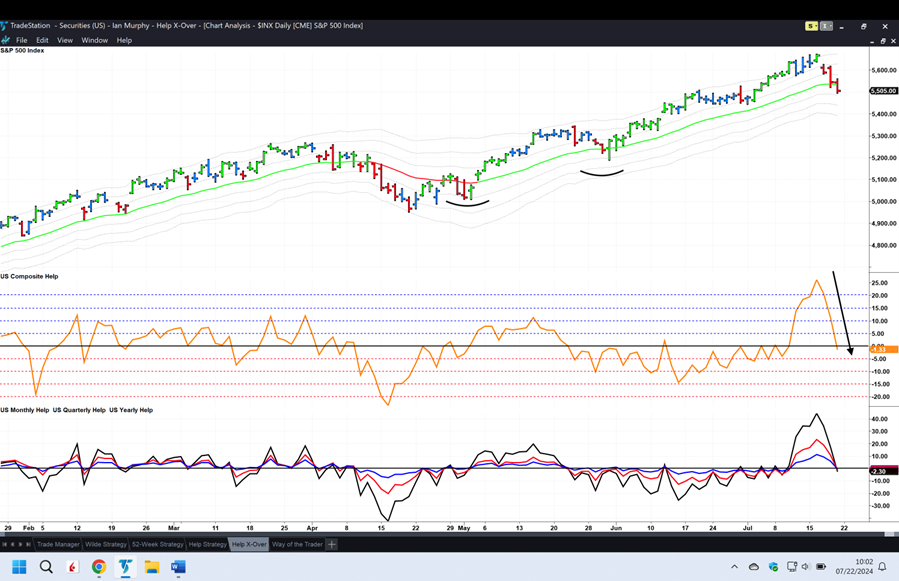Viewport: 899px width, 581px height.
Task: Switch to the Help Strategy workspace tab
Action: (x=208, y=544)
